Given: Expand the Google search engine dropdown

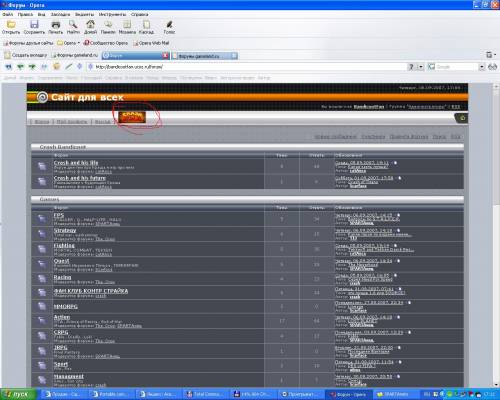Looking at the screenshot, I should click(482, 67).
